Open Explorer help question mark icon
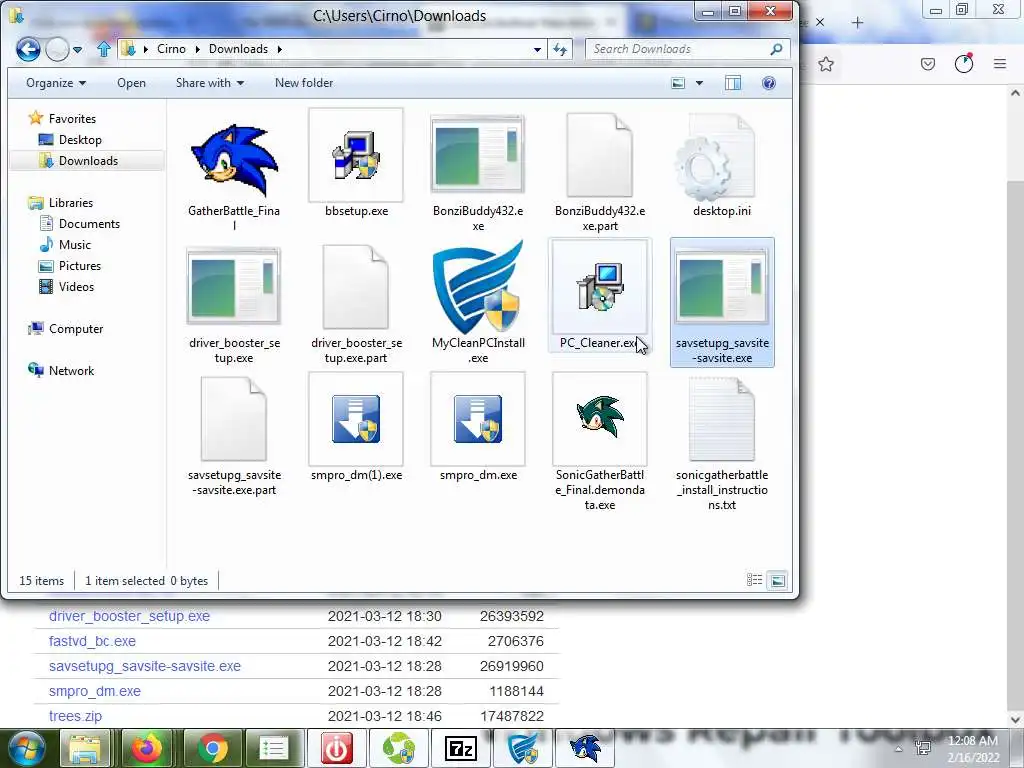Screen dimensions: 1024x768 click(769, 83)
